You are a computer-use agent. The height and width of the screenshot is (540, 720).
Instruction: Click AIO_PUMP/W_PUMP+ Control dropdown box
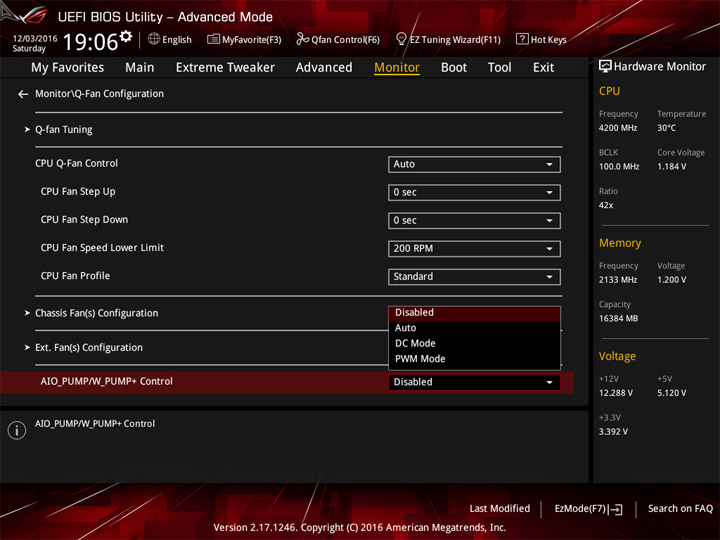(474, 382)
